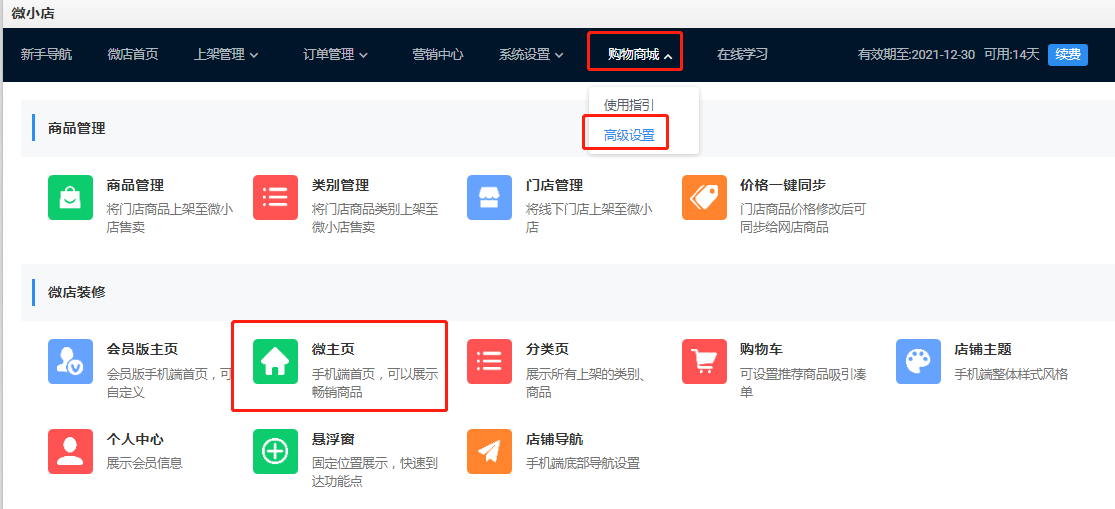
Task: Open the 价格一键同步 orange tag icon
Action: (704, 198)
